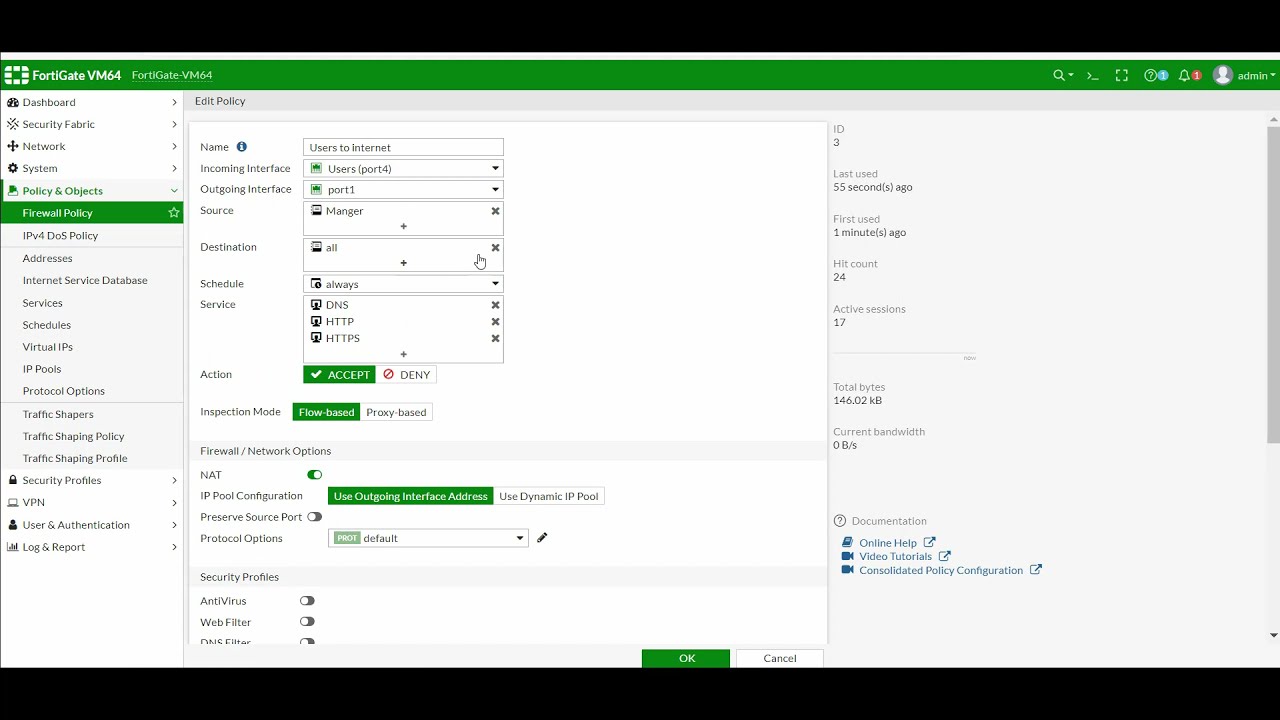This screenshot has width=1280, height=720.
Task: Click the FortiGate logo icon
Action: [16, 75]
